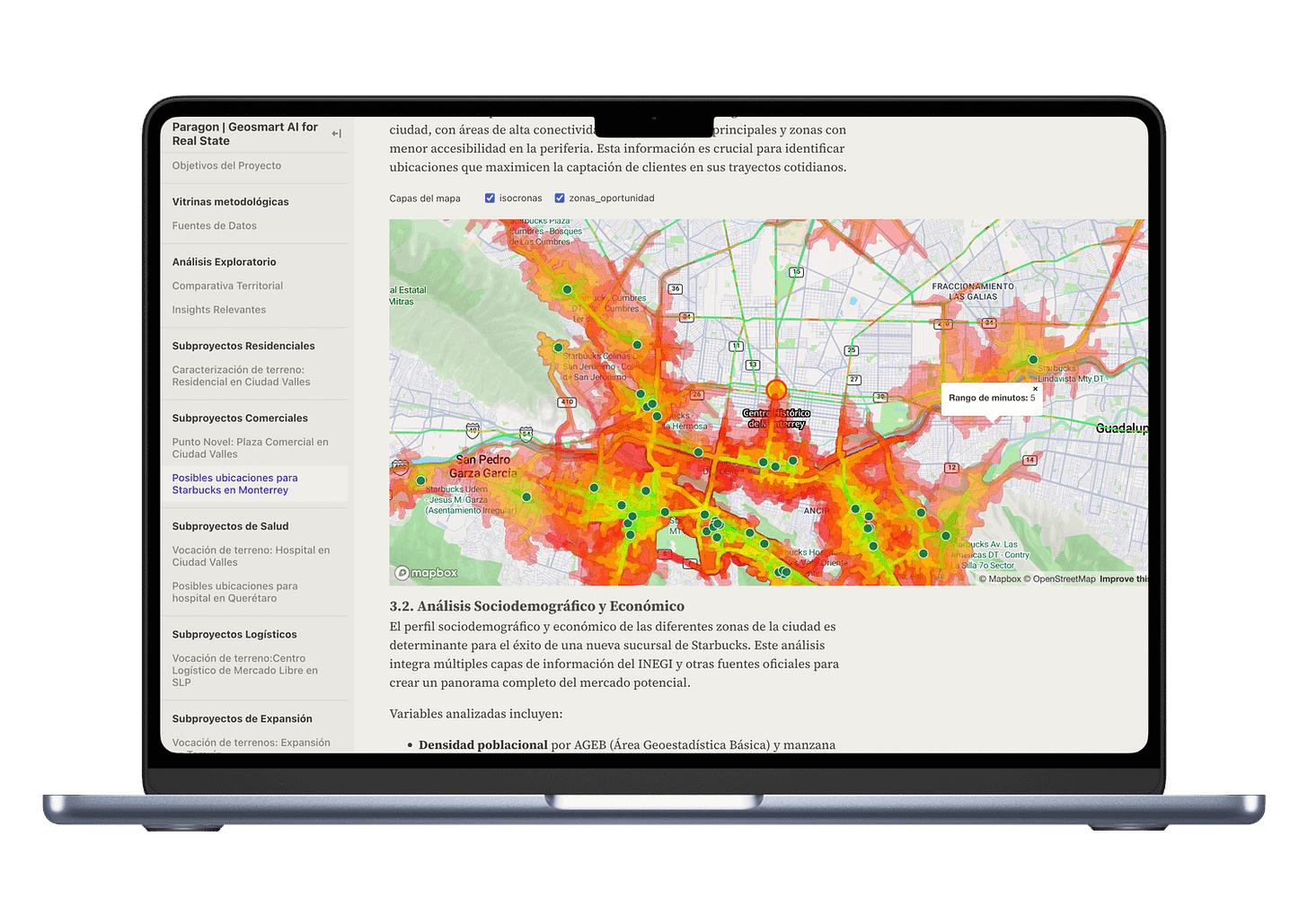Image resolution: width=1308 pixels, height=924 pixels.
Task: Collapse Subproyectos Logísticos section
Action: (234, 634)
